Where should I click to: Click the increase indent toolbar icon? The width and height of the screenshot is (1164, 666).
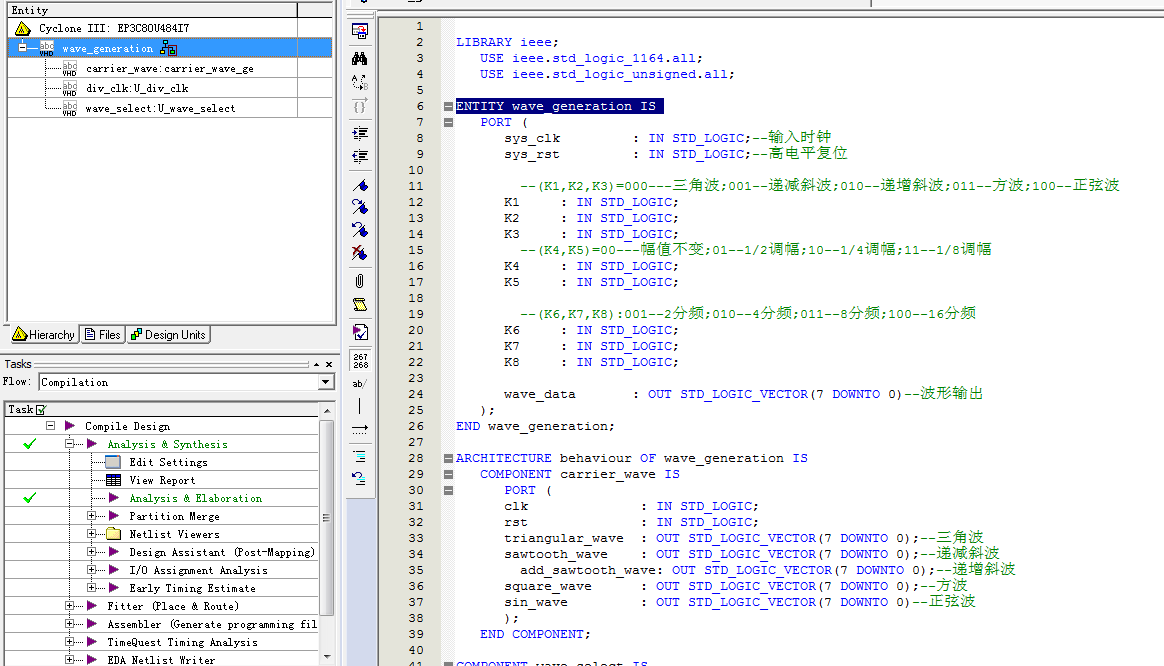360,132
